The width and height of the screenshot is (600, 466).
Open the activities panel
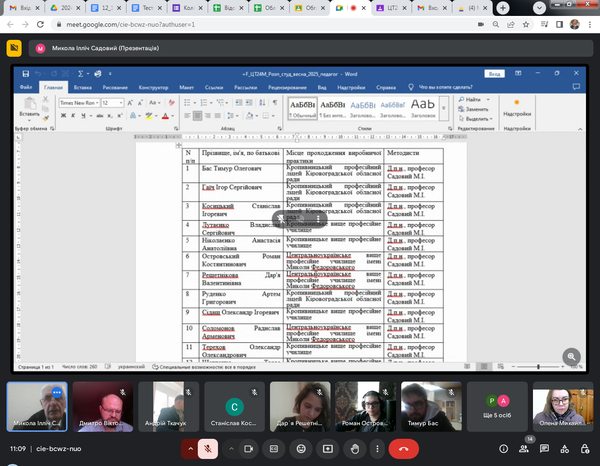coord(563,449)
